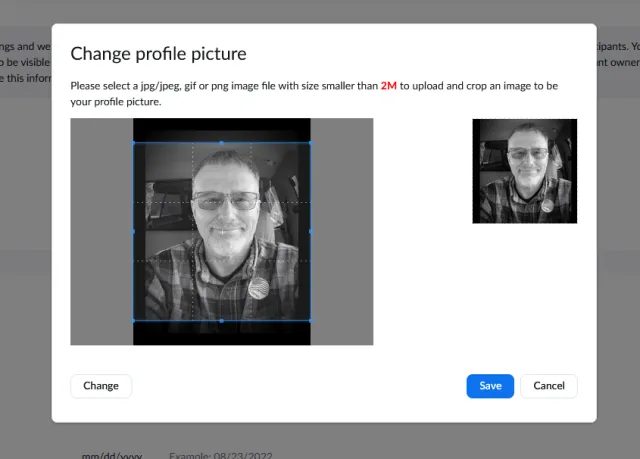Click the gray margin left of the photo
The image size is (640, 459).
(101, 231)
